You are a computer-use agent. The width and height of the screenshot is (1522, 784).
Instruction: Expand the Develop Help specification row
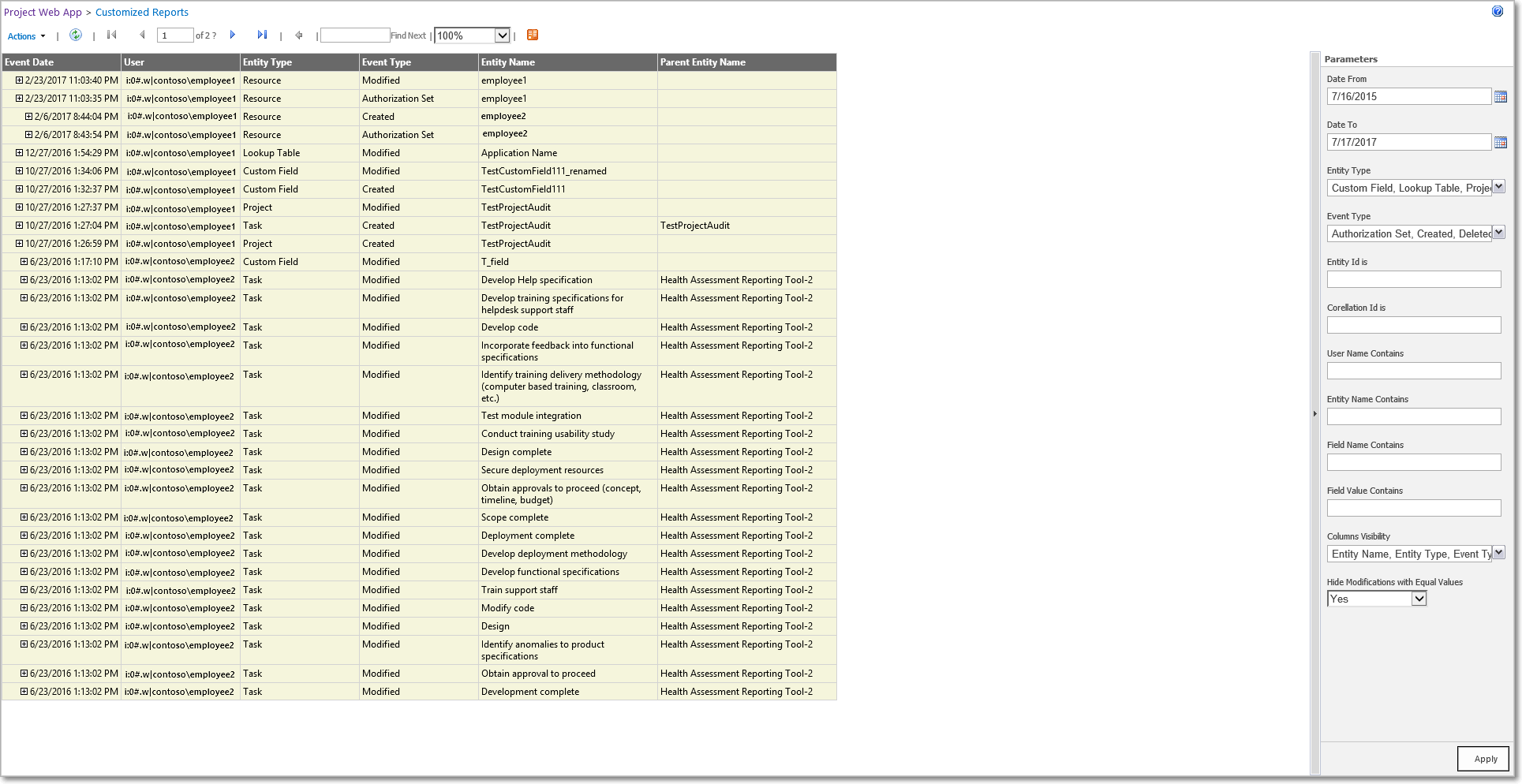[x=24, y=280]
